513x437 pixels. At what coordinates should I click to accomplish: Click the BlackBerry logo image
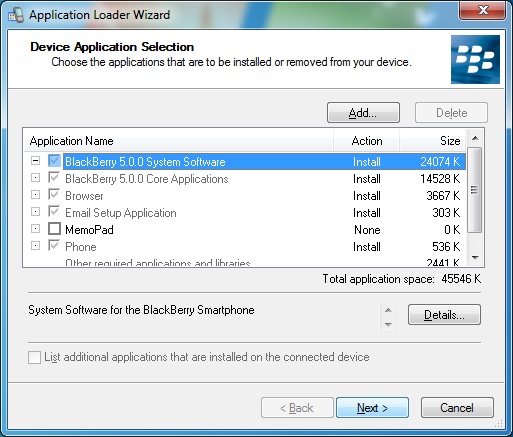pyautogui.click(x=475, y=59)
